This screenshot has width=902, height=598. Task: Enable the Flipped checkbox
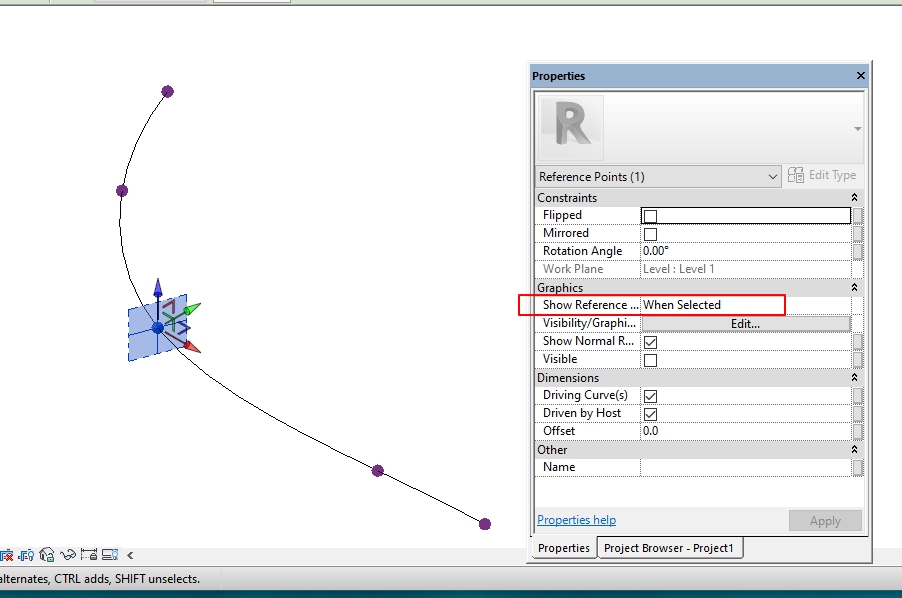click(649, 215)
